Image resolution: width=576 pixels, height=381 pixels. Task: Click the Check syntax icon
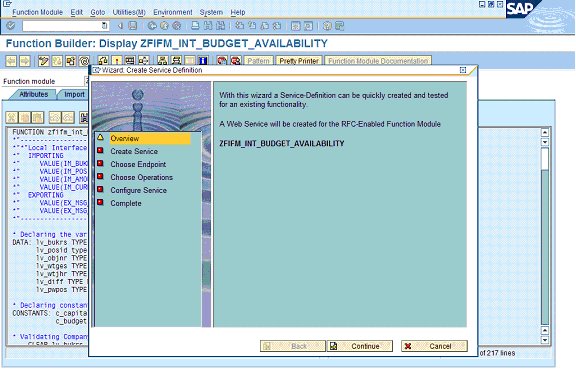[x=103, y=61]
